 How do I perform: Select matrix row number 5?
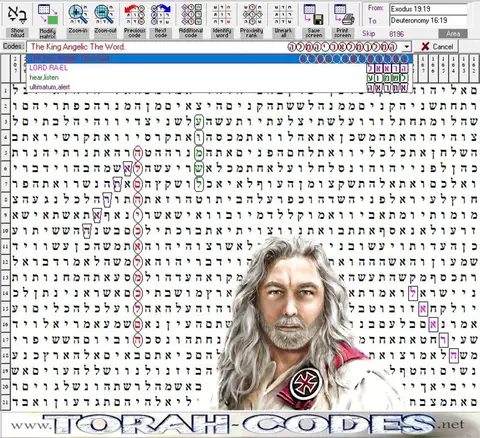click(x=5, y=153)
